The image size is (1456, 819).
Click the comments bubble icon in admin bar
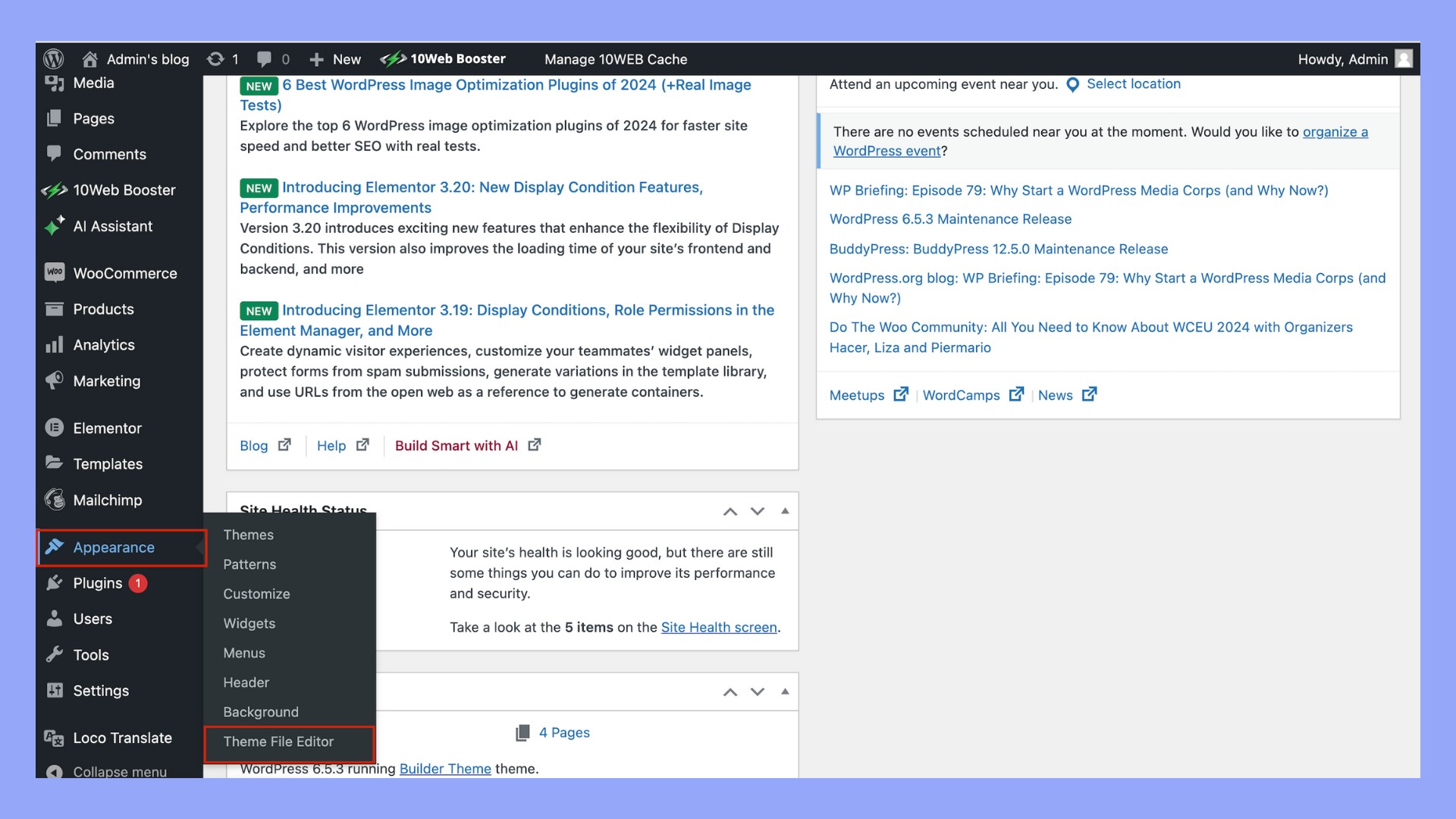tap(264, 58)
